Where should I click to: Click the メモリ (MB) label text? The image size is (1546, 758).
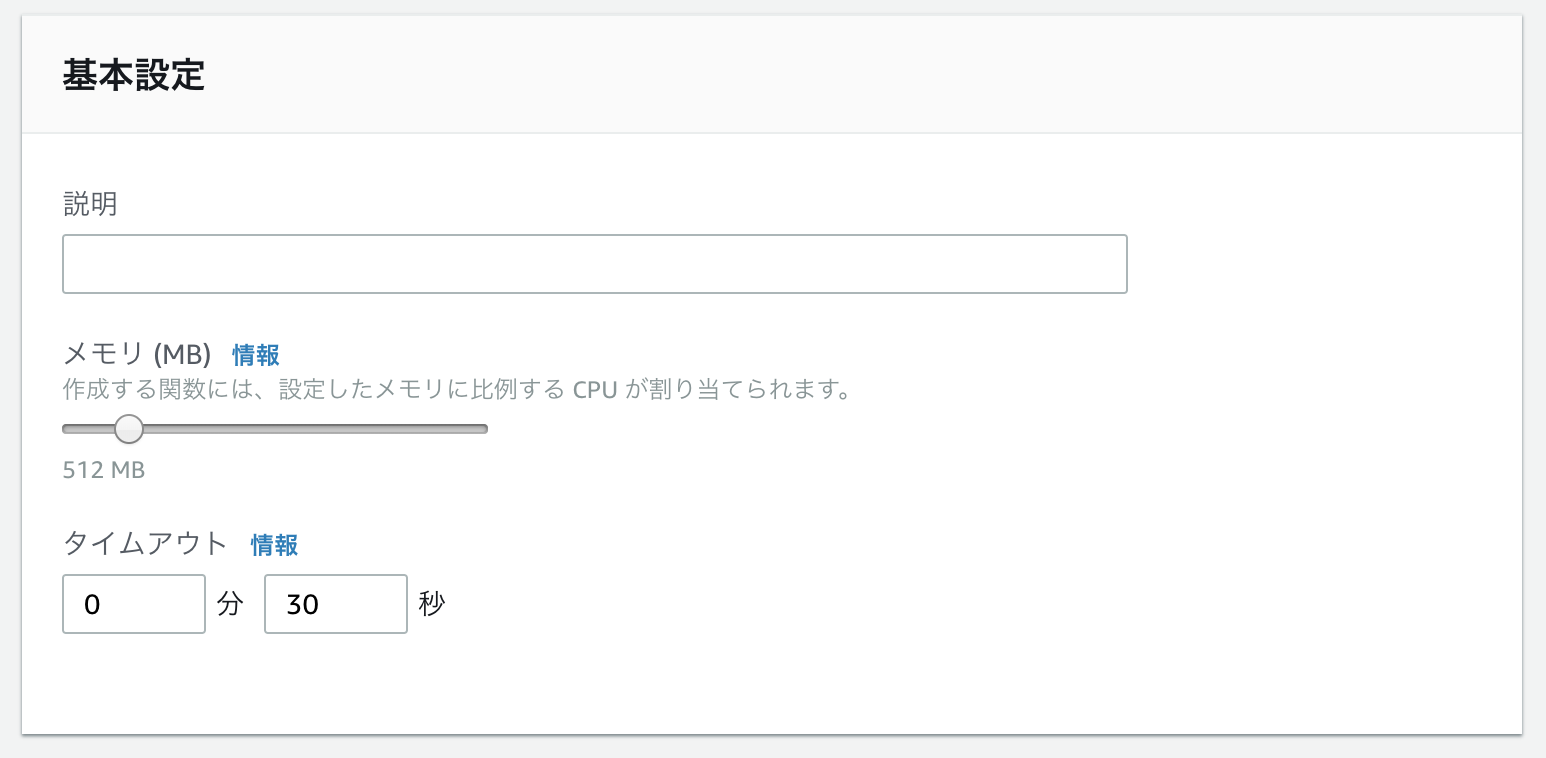(x=137, y=355)
